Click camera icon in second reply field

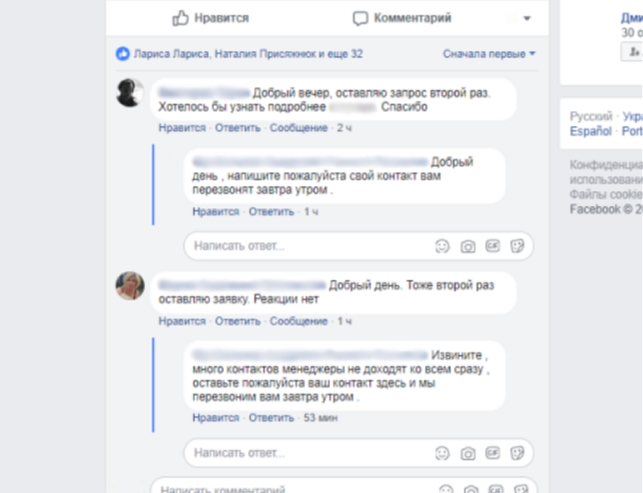tap(468, 453)
